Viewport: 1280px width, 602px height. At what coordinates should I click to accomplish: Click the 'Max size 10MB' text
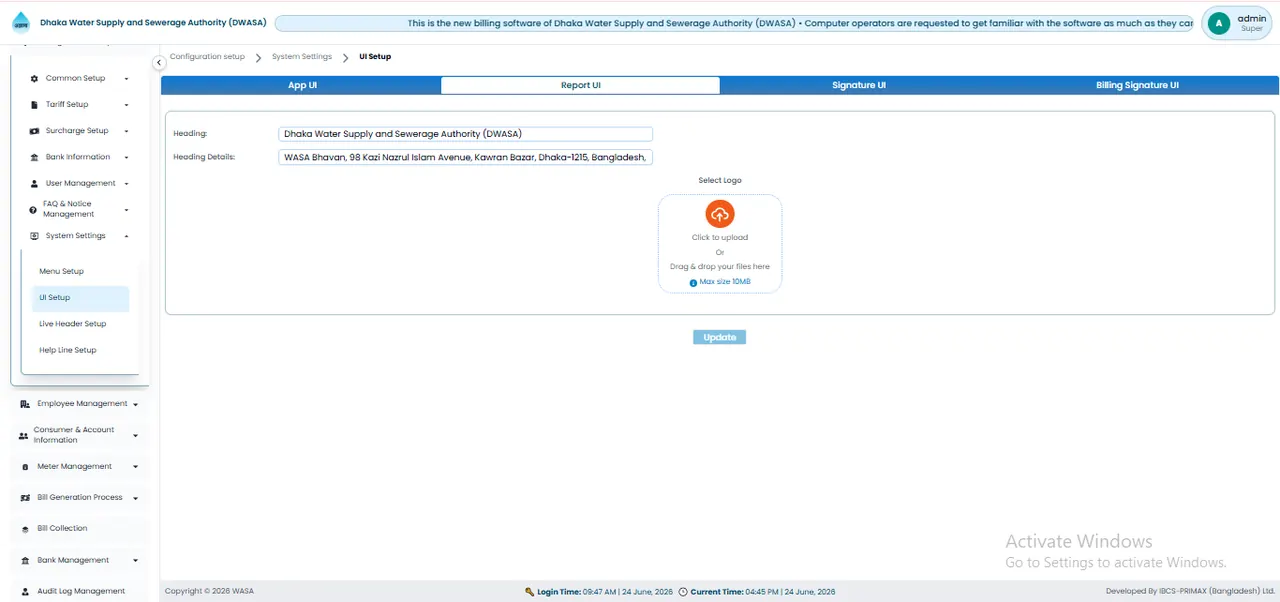[x=725, y=282]
